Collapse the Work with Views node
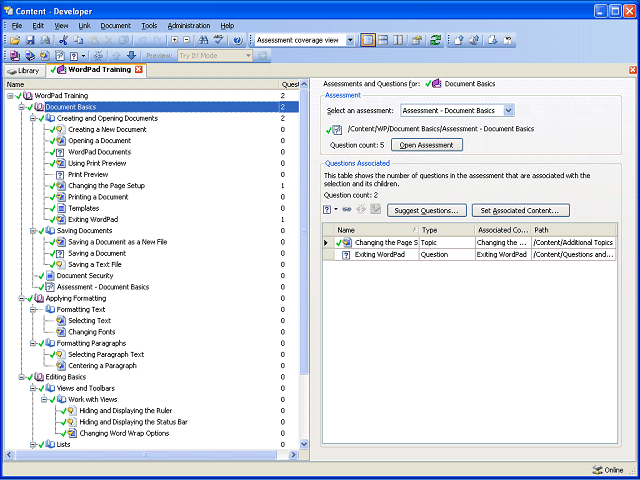The image size is (640, 480). 44,400
